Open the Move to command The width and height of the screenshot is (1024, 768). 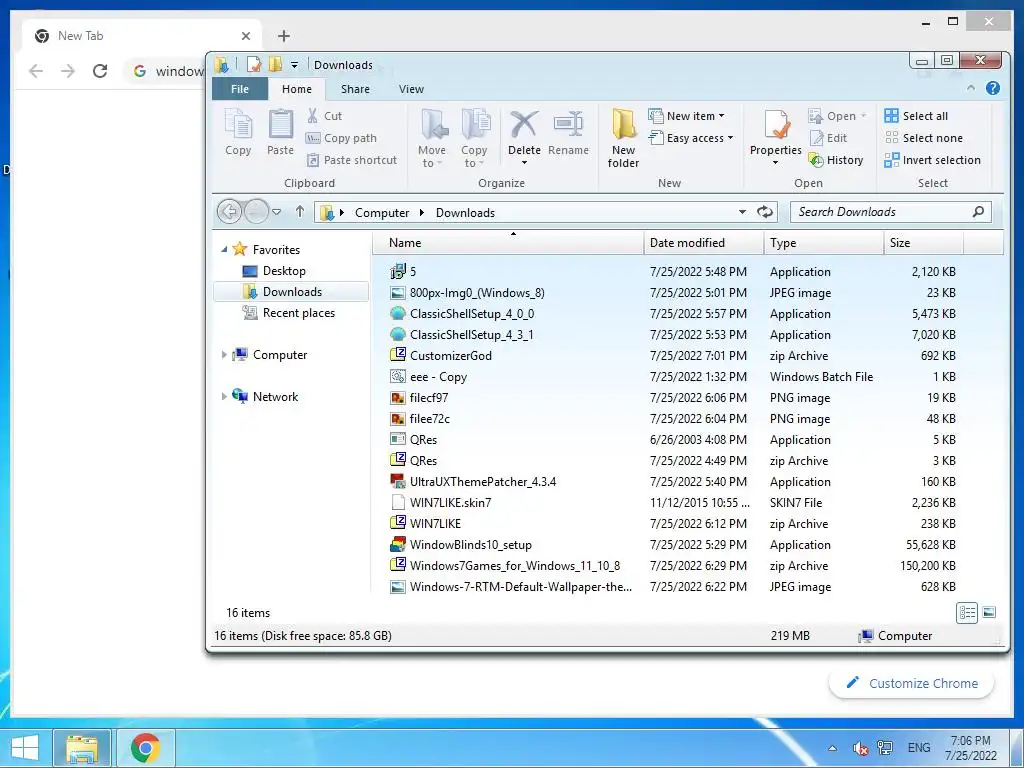[432, 138]
